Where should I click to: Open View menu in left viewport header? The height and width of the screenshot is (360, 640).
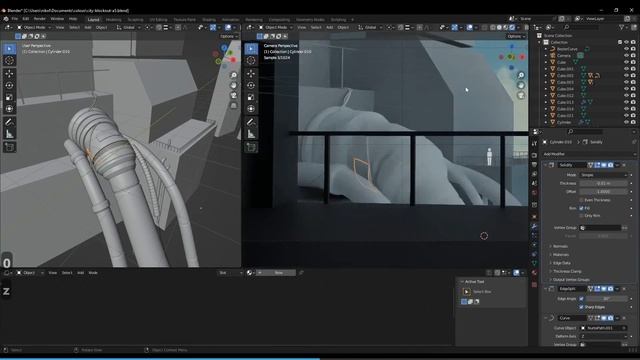[x=60, y=27]
